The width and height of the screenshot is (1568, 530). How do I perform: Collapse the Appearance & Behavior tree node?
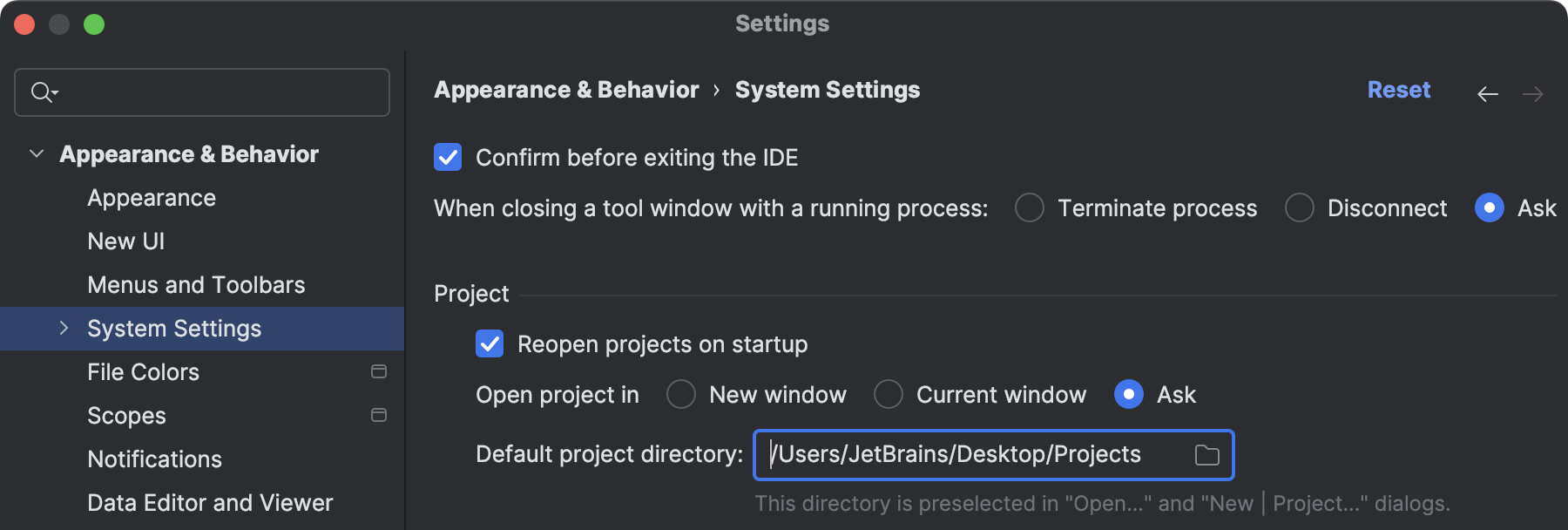click(x=37, y=154)
